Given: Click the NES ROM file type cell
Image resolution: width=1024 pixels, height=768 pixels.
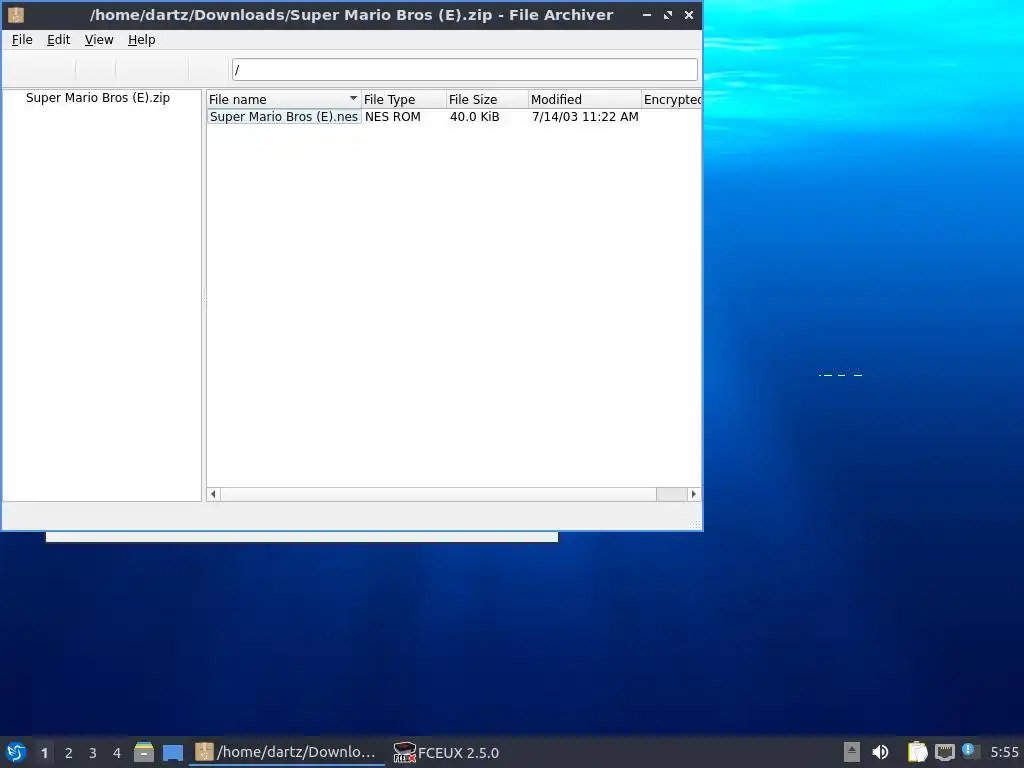Looking at the screenshot, I should (x=392, y=117).
